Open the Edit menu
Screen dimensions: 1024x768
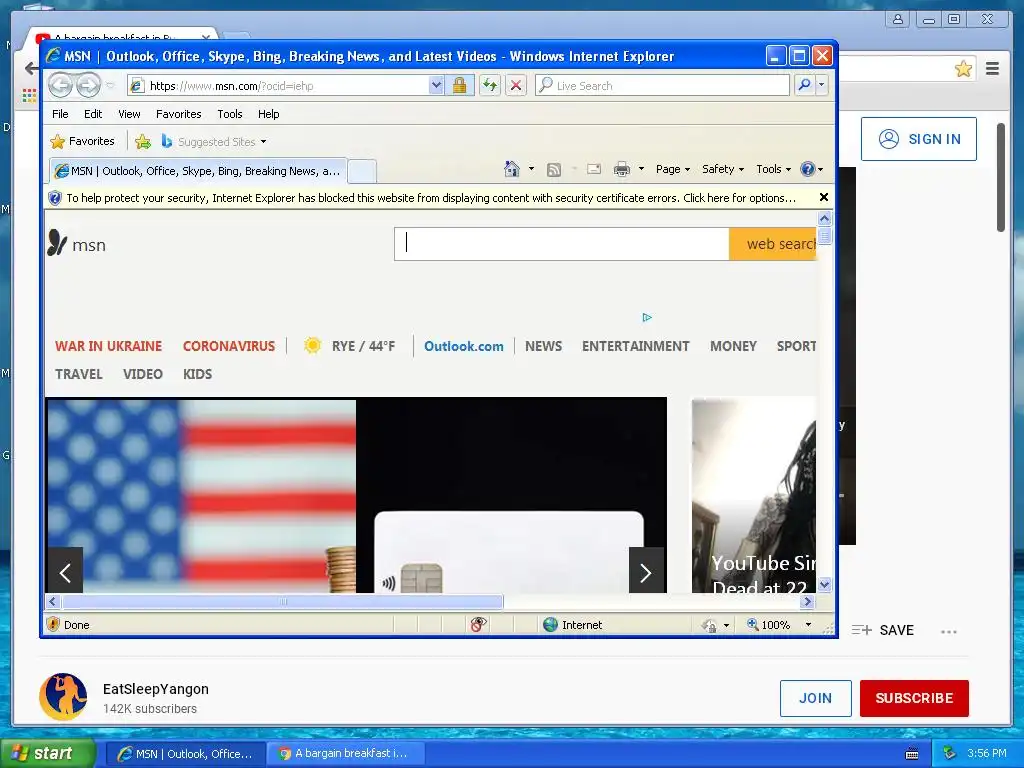(x=93, y=114)
